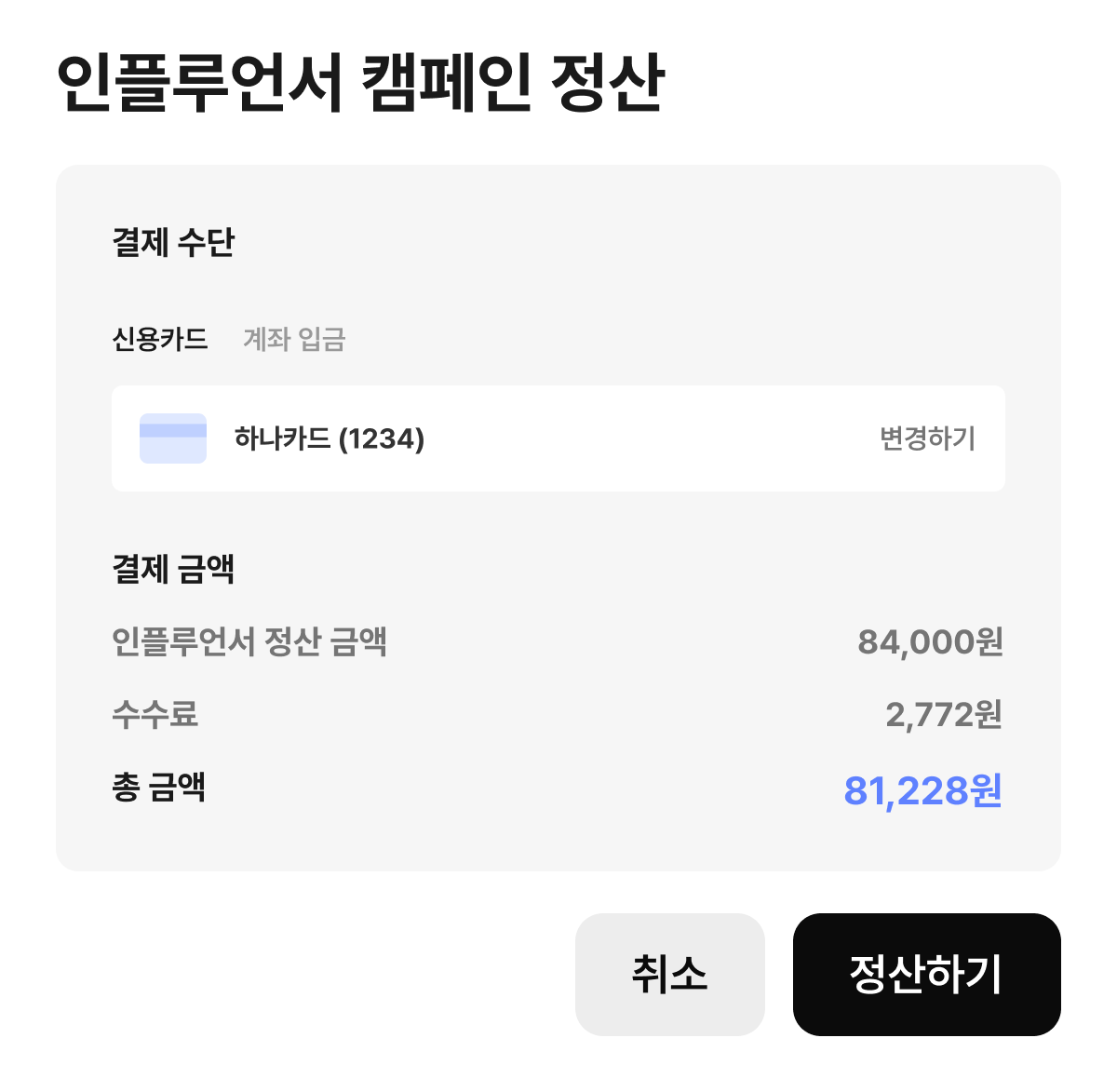
Task: Click the 총 금액 label
Action: (x=158, y=788)
